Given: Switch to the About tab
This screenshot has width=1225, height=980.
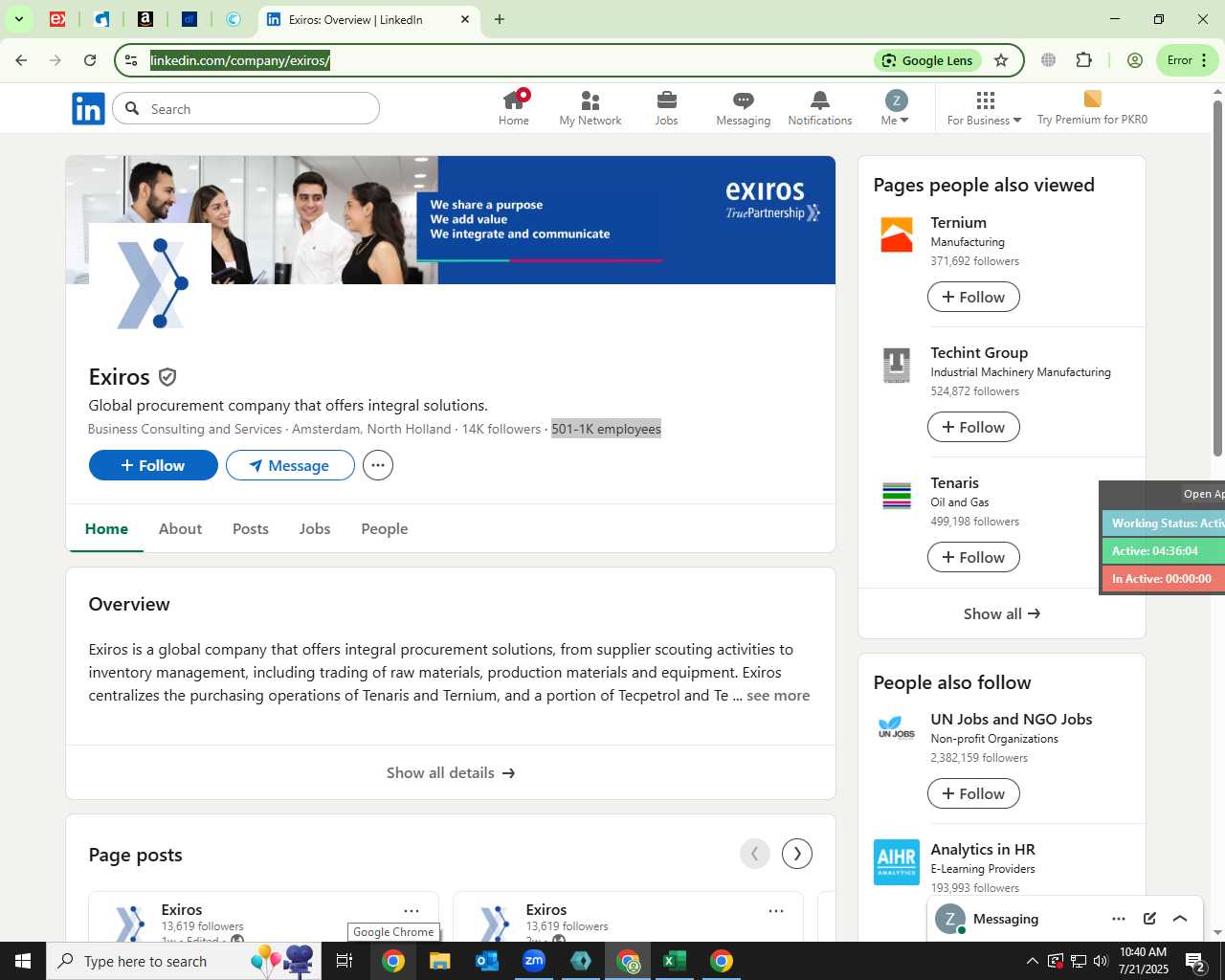Looking at the screenshot, I should [180, 528].
